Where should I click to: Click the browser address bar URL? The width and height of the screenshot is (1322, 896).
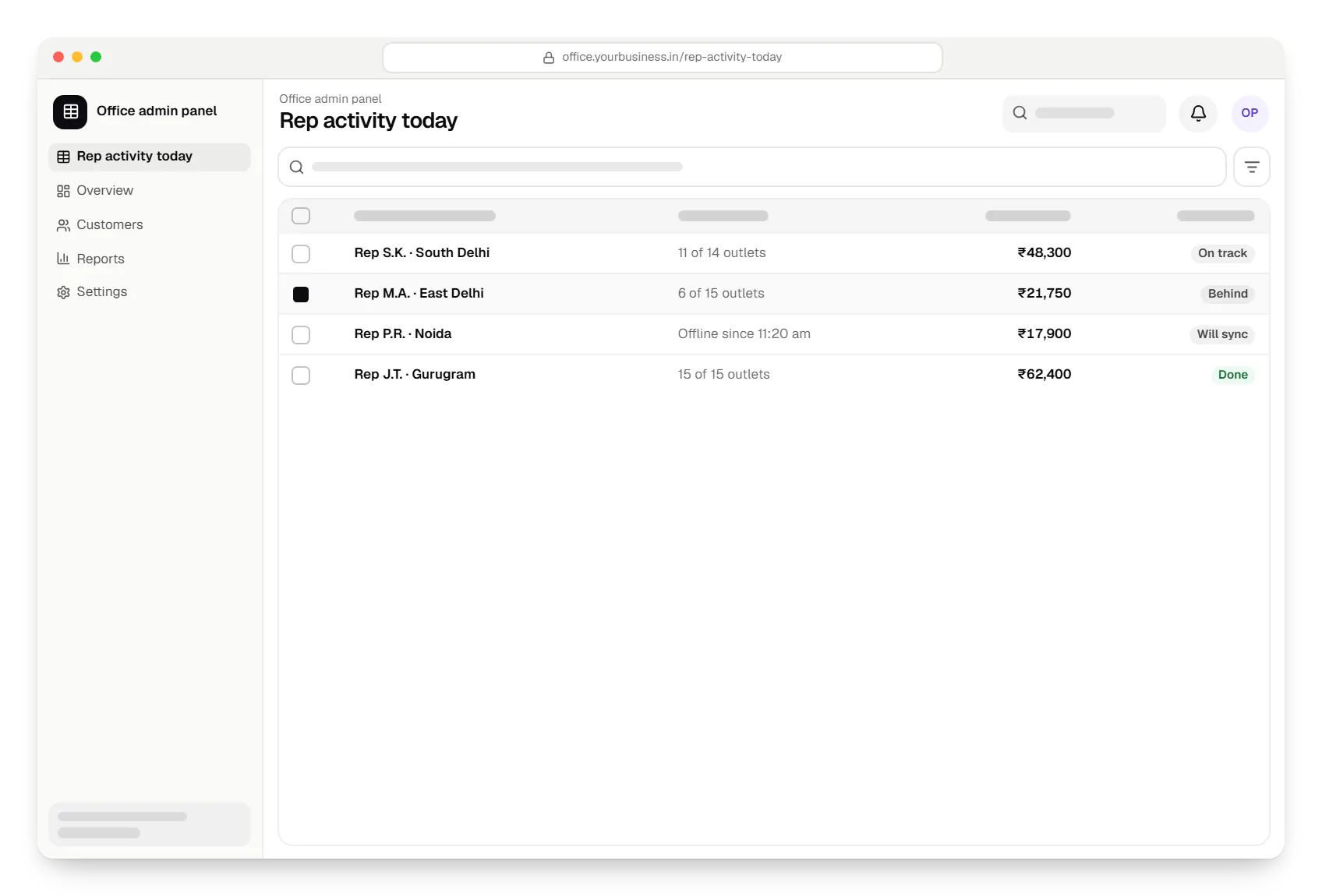coord(663,58)
